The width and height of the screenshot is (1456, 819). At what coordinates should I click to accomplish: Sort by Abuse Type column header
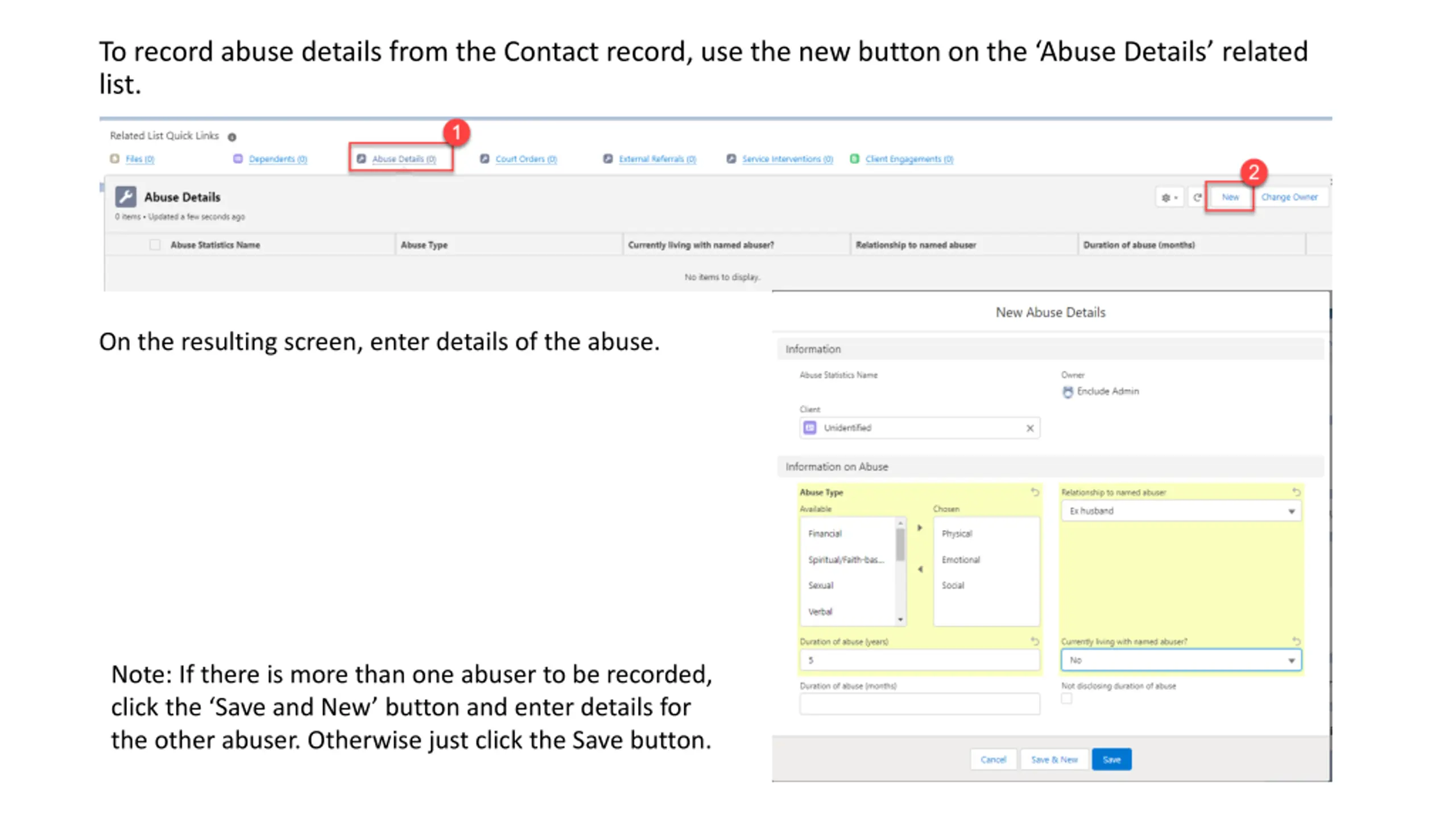coord(424,245)
